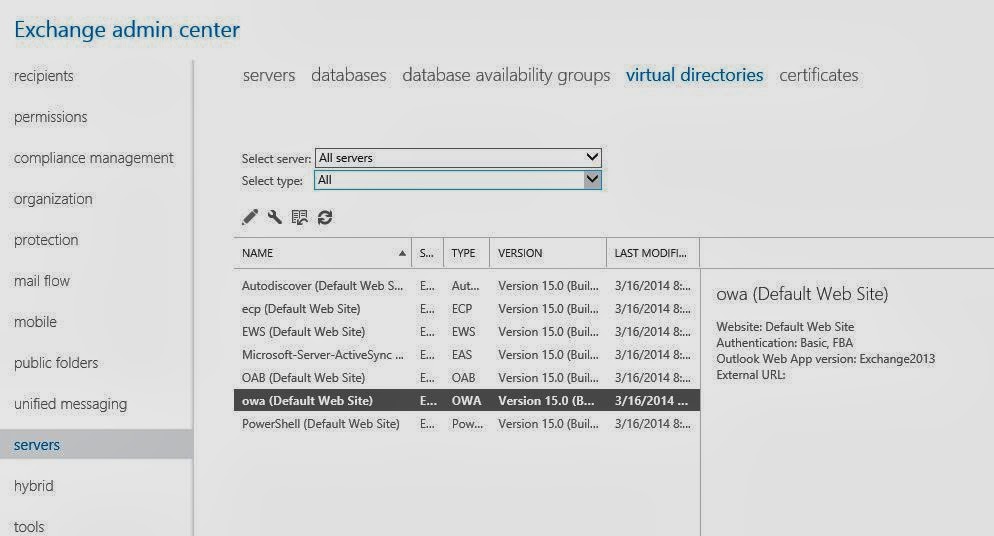Viewport: 994px width, 536px height.
Task: Switch to the databases tab
Action: pyautogui.click(x=348, y=75)
